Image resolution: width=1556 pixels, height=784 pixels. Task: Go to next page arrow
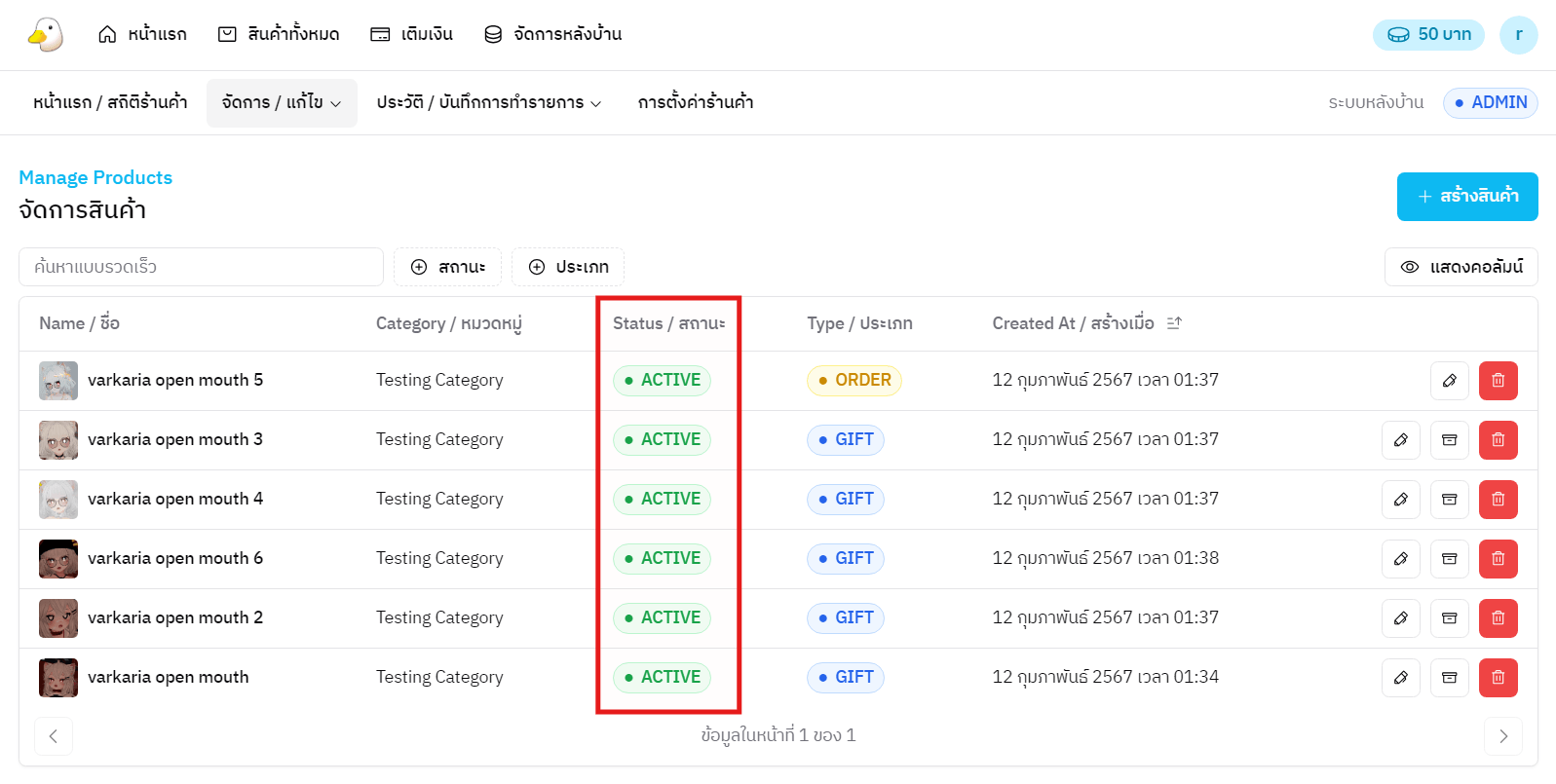[x=1502, y=736]
